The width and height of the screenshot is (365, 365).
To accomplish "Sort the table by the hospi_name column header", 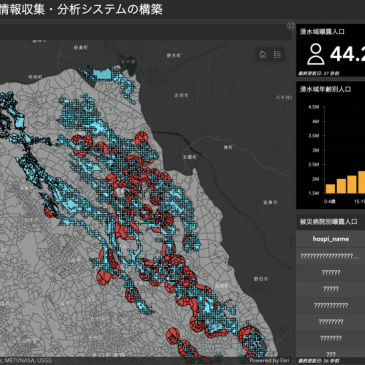I will (331, 239).
